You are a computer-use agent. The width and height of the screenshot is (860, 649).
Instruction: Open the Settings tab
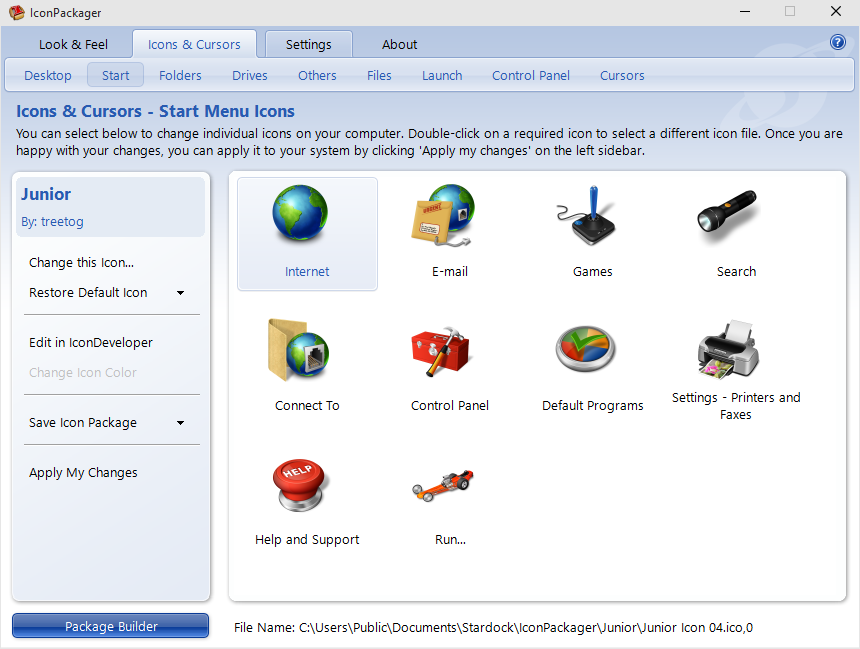point(309,44)
